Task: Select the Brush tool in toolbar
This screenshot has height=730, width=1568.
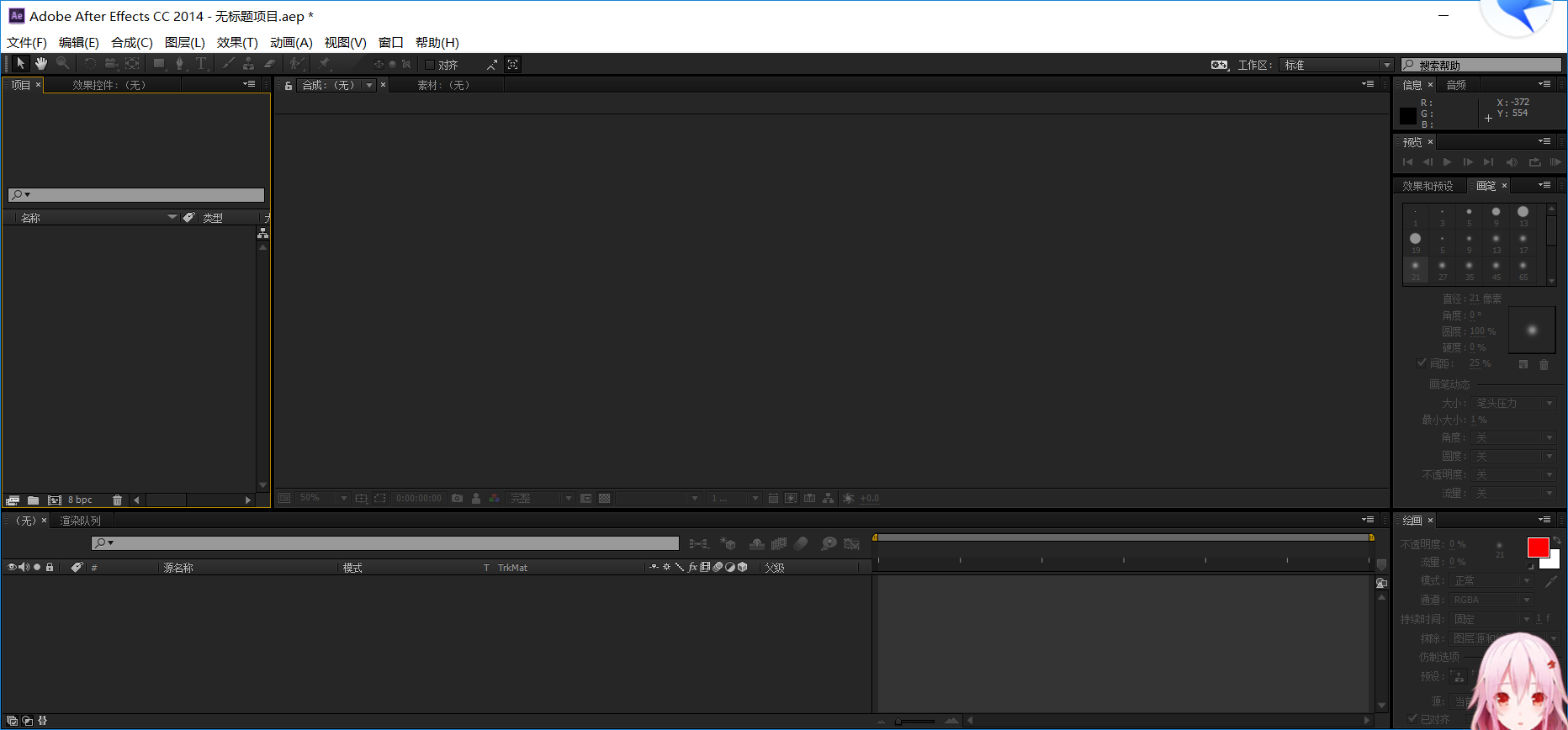Action: click(x=228, y=64)
